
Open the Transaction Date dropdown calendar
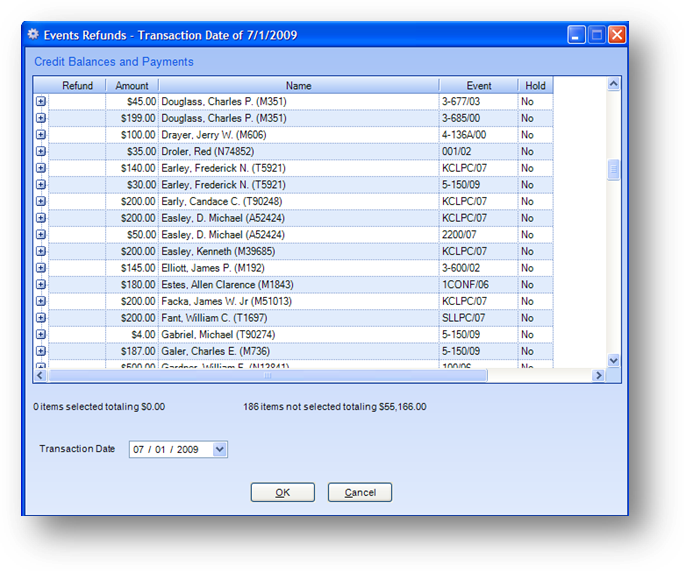pyautogui.click(x=220, y=450)
